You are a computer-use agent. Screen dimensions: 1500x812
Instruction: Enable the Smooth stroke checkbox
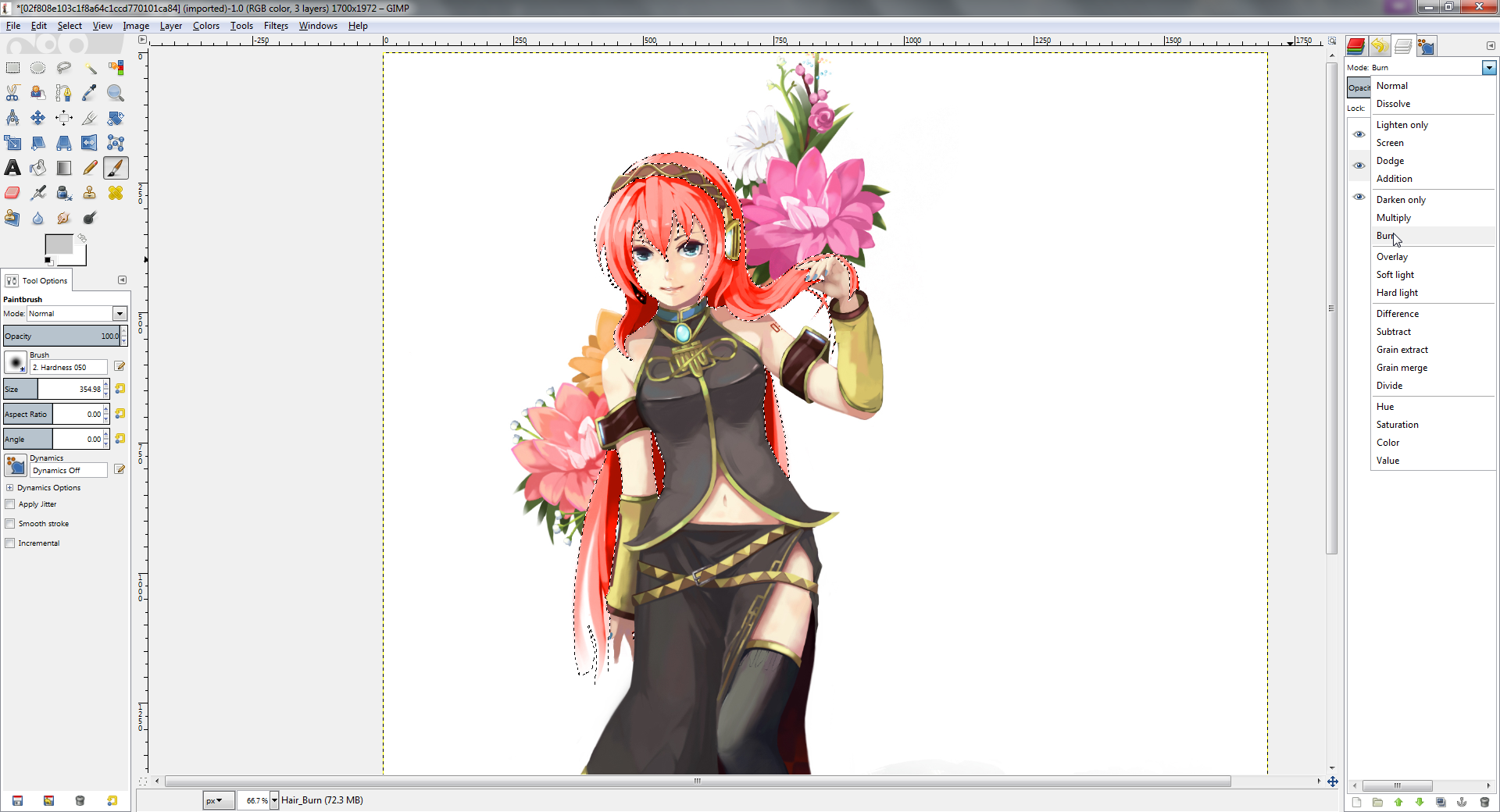point(10,524)
